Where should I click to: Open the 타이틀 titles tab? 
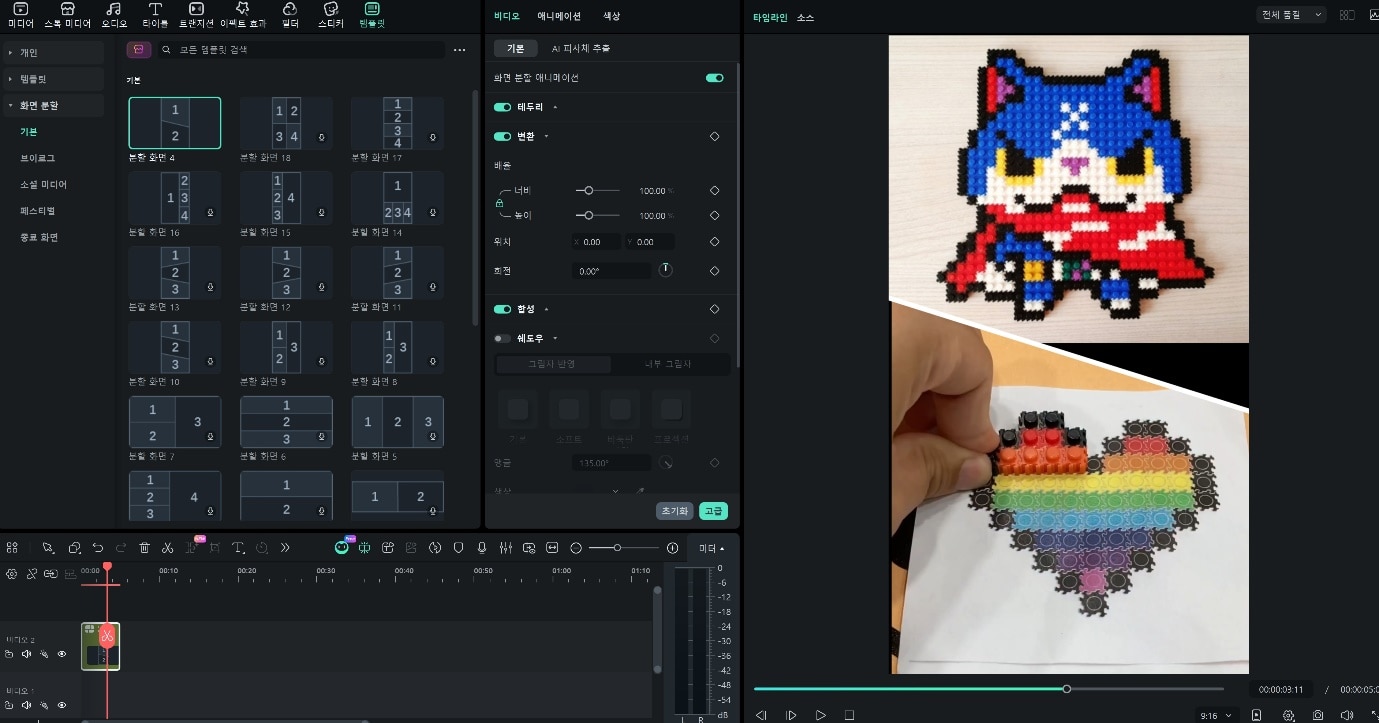pos(155,15)
